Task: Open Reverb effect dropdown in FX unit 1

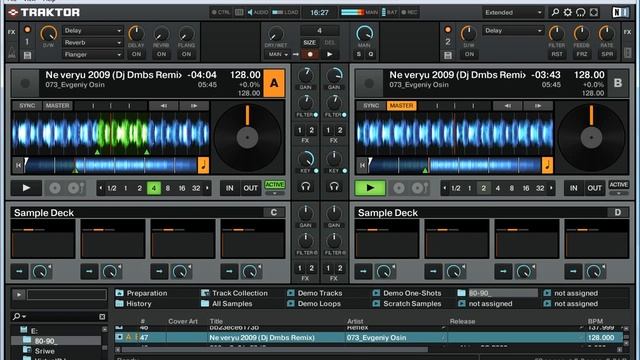Action: [x=92, y=42]
